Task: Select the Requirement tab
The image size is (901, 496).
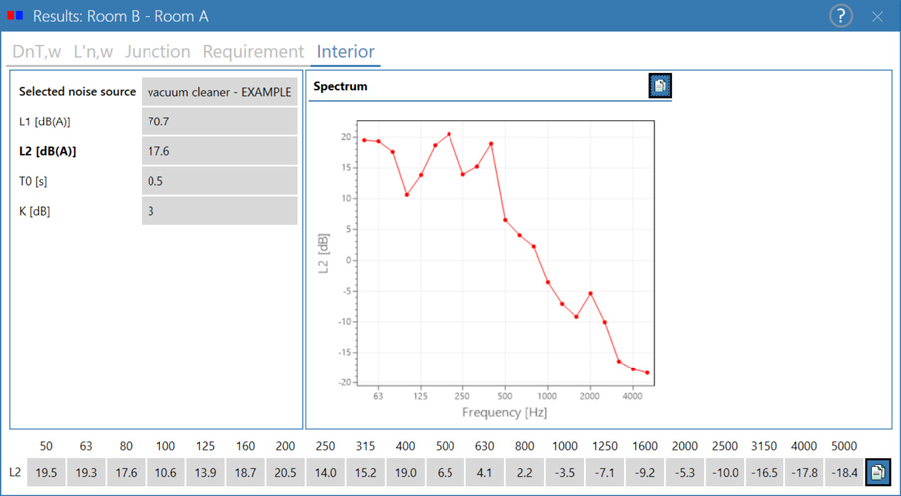Action: coord(253,52)
